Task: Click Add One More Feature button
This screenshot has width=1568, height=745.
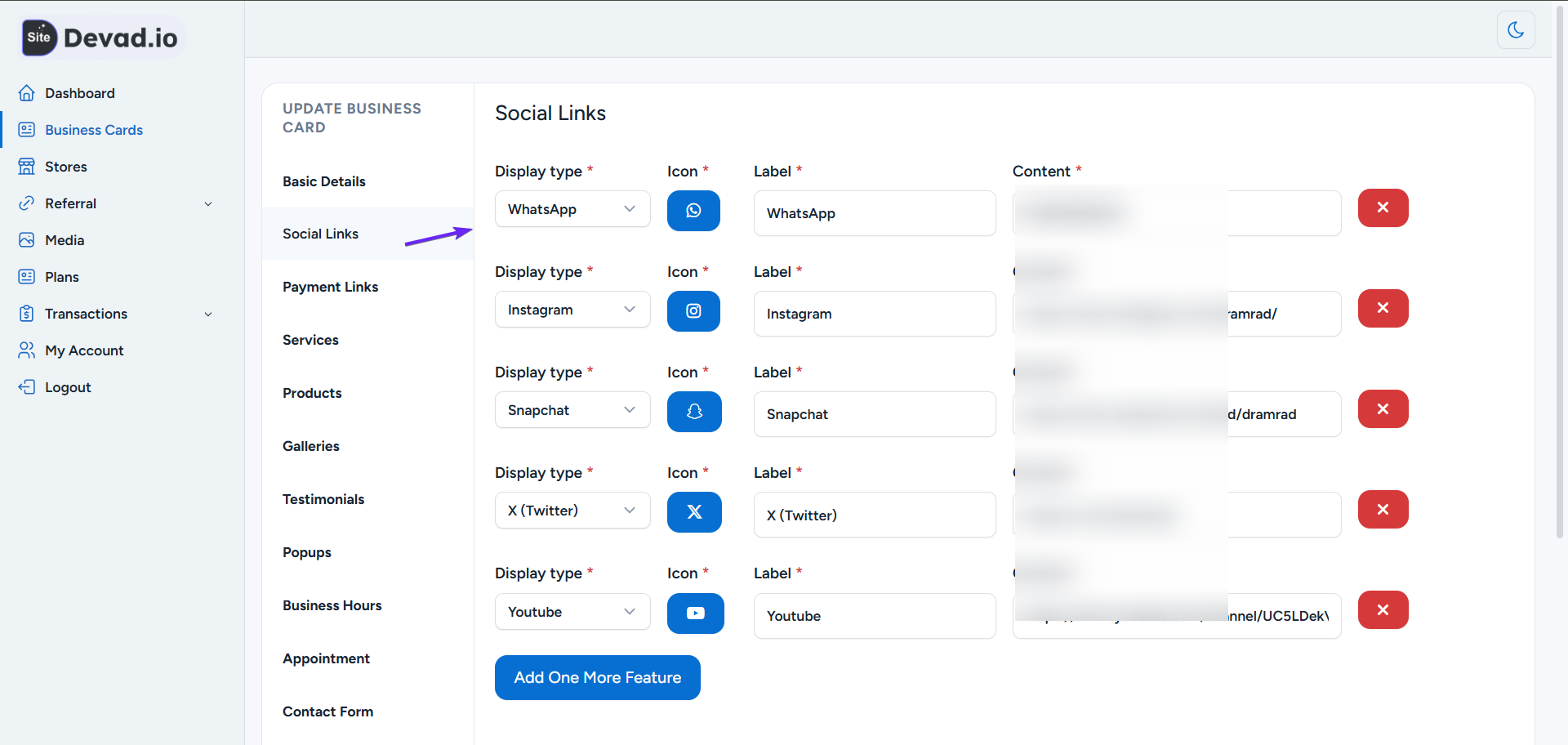Action: click(597, 677)
